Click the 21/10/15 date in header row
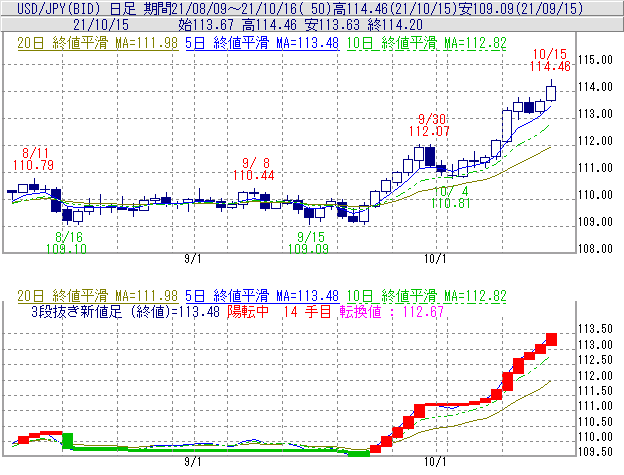Image resolution: width=624 pixels, height=475 pixels. tap(101, 25)
